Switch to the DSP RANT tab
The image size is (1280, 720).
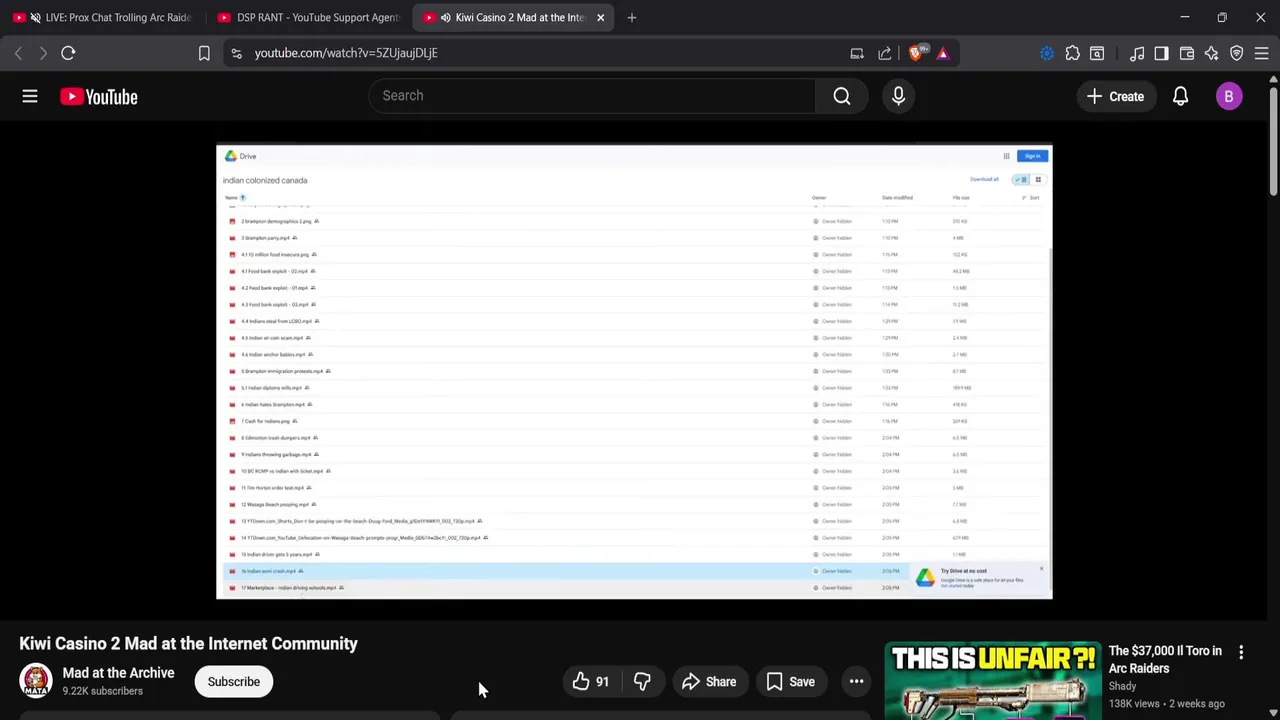point(308,18)
